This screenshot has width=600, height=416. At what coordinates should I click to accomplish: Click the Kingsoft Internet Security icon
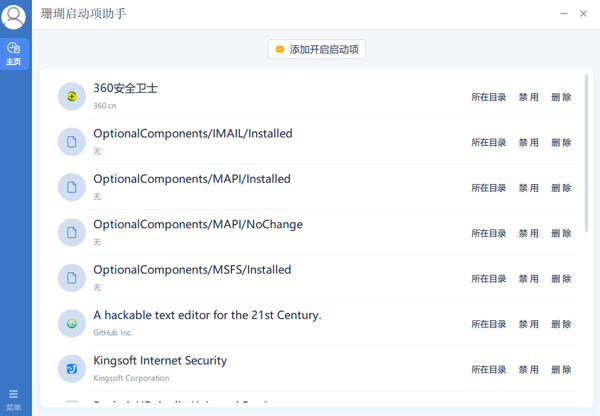[71, 369]
